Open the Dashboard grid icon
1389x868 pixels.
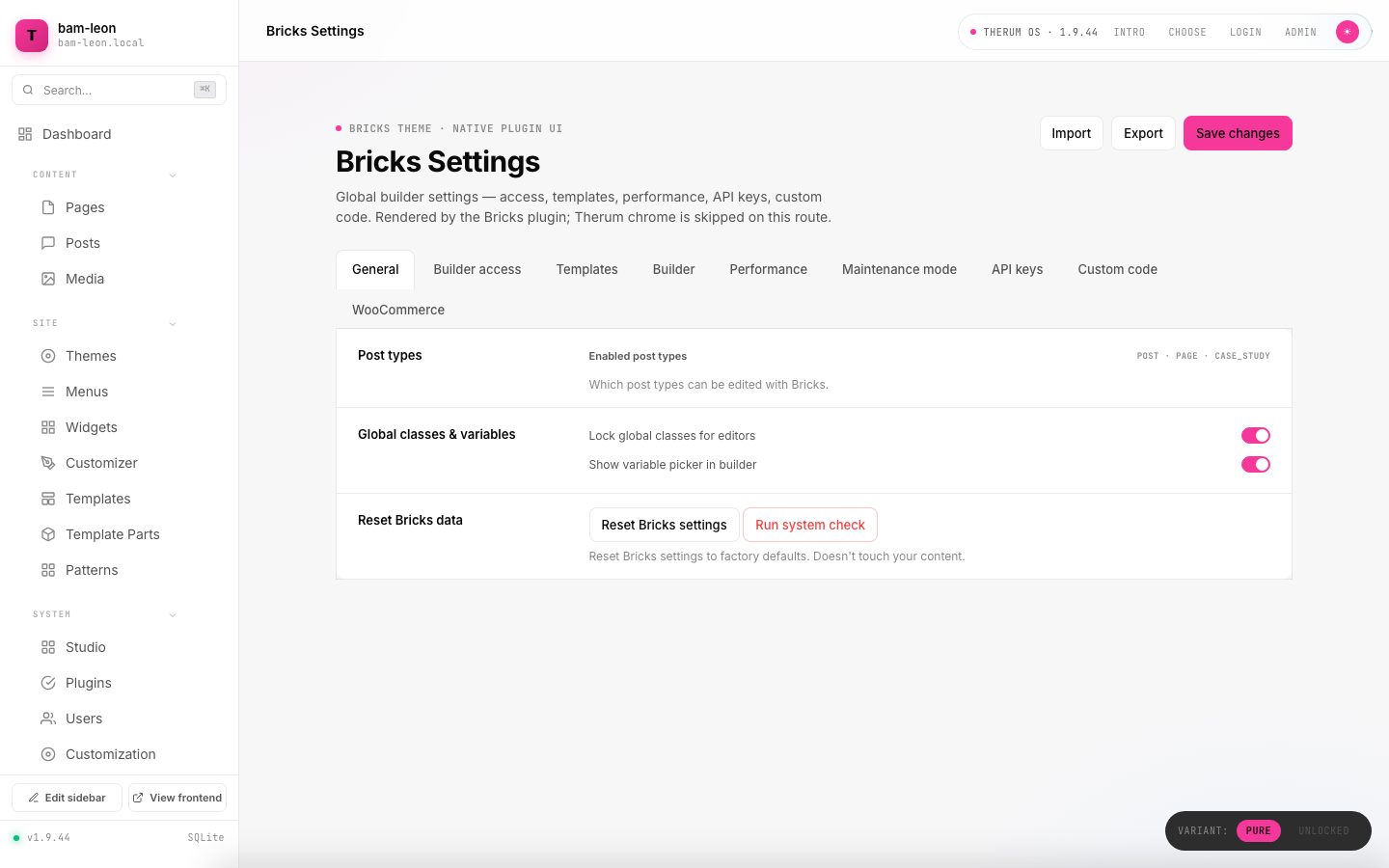point(25,134)
